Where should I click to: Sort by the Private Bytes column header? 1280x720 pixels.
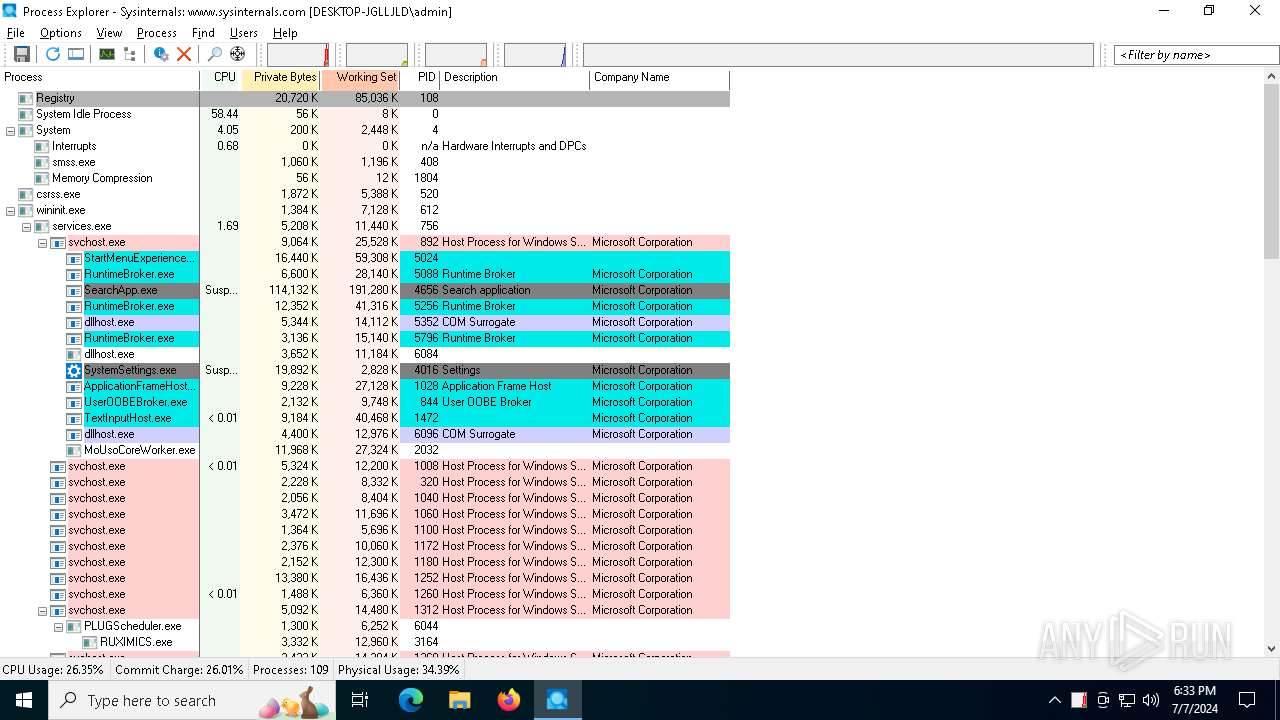coord(281,77)
